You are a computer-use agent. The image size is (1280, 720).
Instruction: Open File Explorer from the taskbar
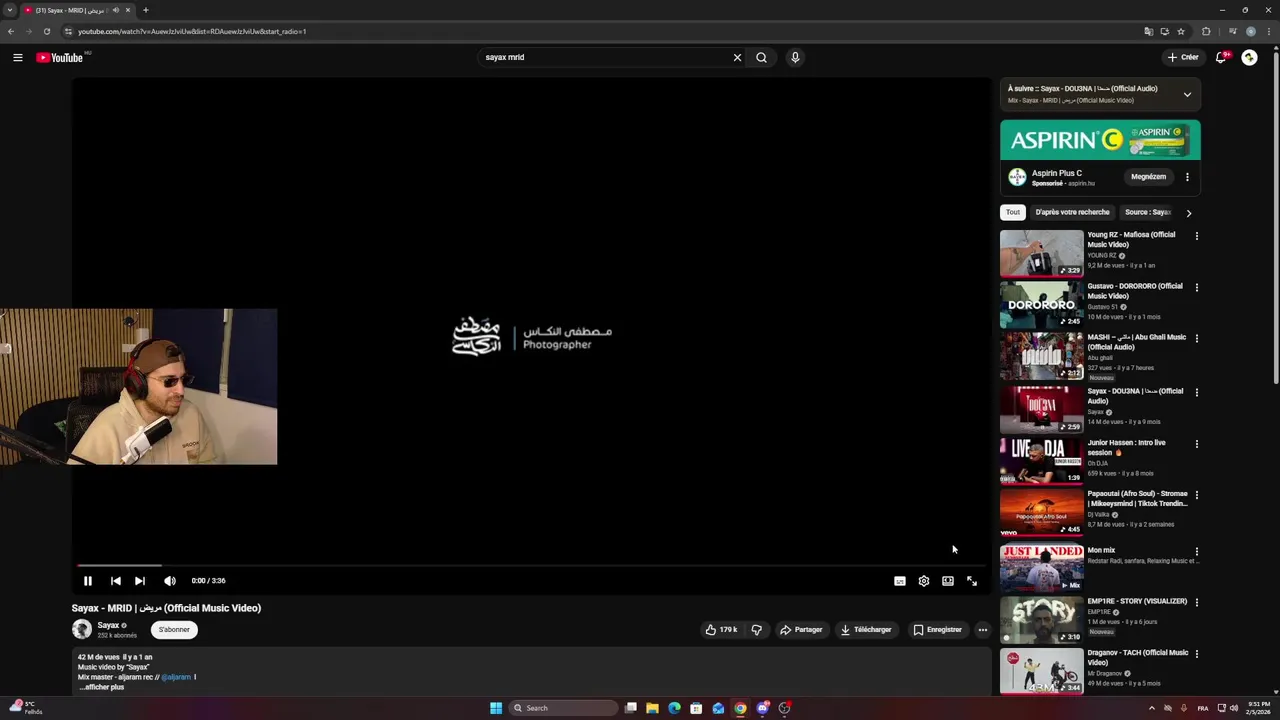point(652,708)
